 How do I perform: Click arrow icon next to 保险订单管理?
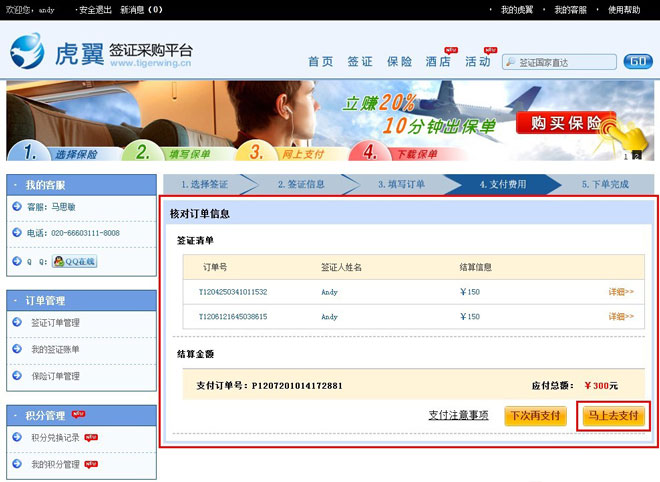pos(17,375)
